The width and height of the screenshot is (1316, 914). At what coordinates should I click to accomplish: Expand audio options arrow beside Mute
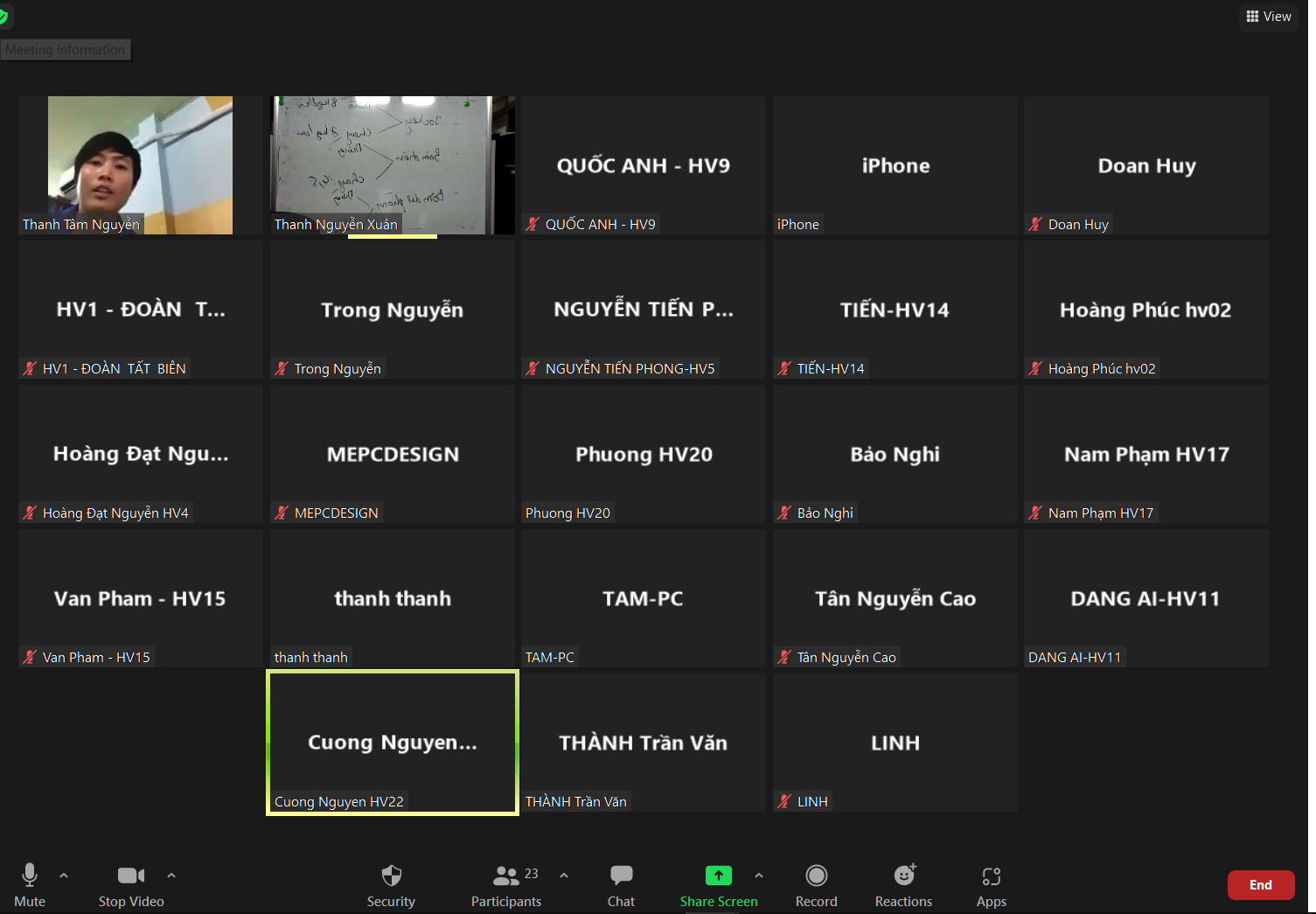coord(64,875)
